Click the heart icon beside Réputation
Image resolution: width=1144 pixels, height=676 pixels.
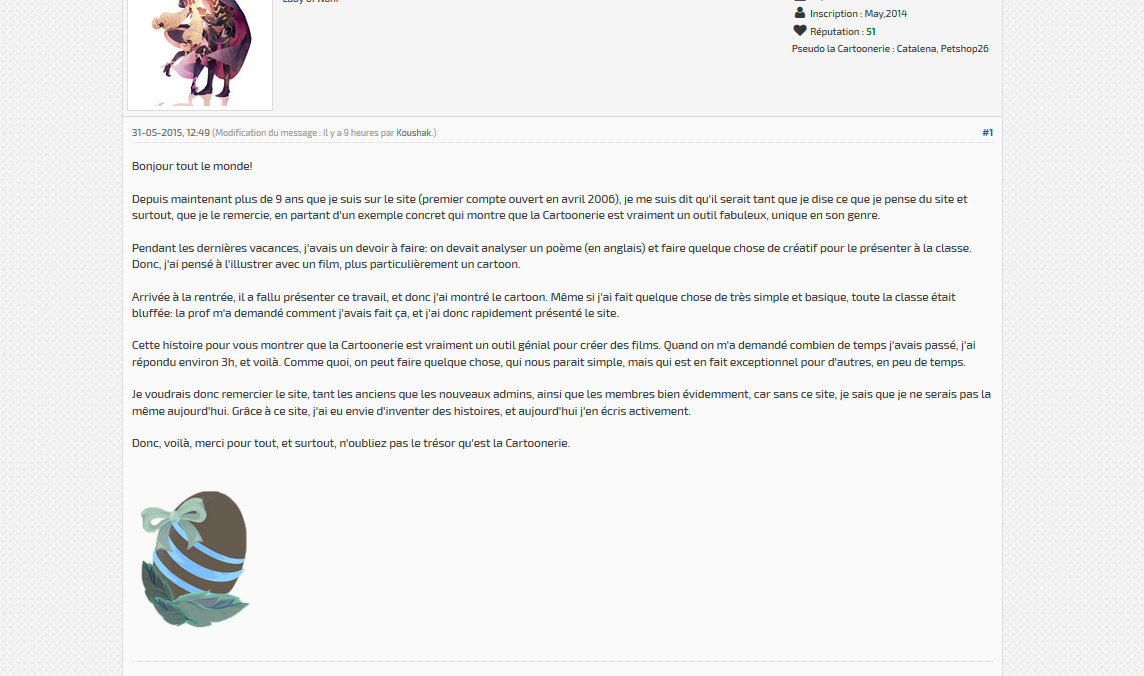[800, 31]
